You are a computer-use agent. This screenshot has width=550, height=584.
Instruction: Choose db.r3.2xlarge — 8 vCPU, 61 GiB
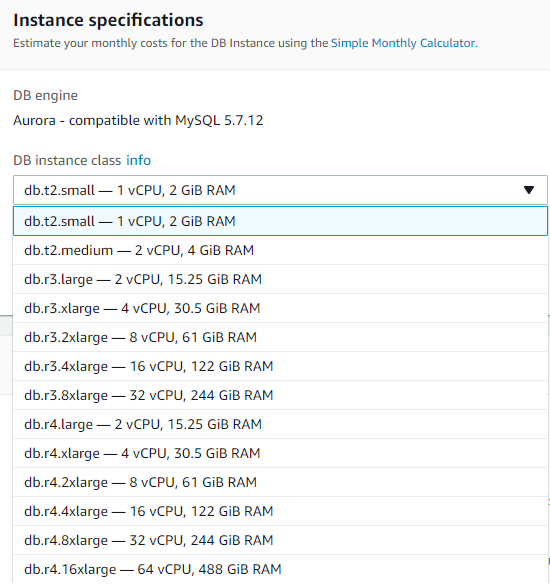click(280, 337)
